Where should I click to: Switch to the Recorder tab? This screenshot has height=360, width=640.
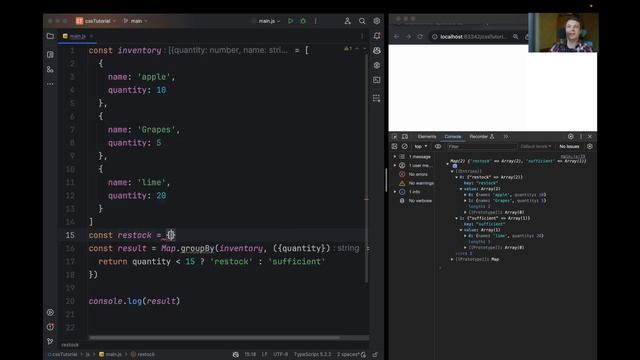click(482, 137)
